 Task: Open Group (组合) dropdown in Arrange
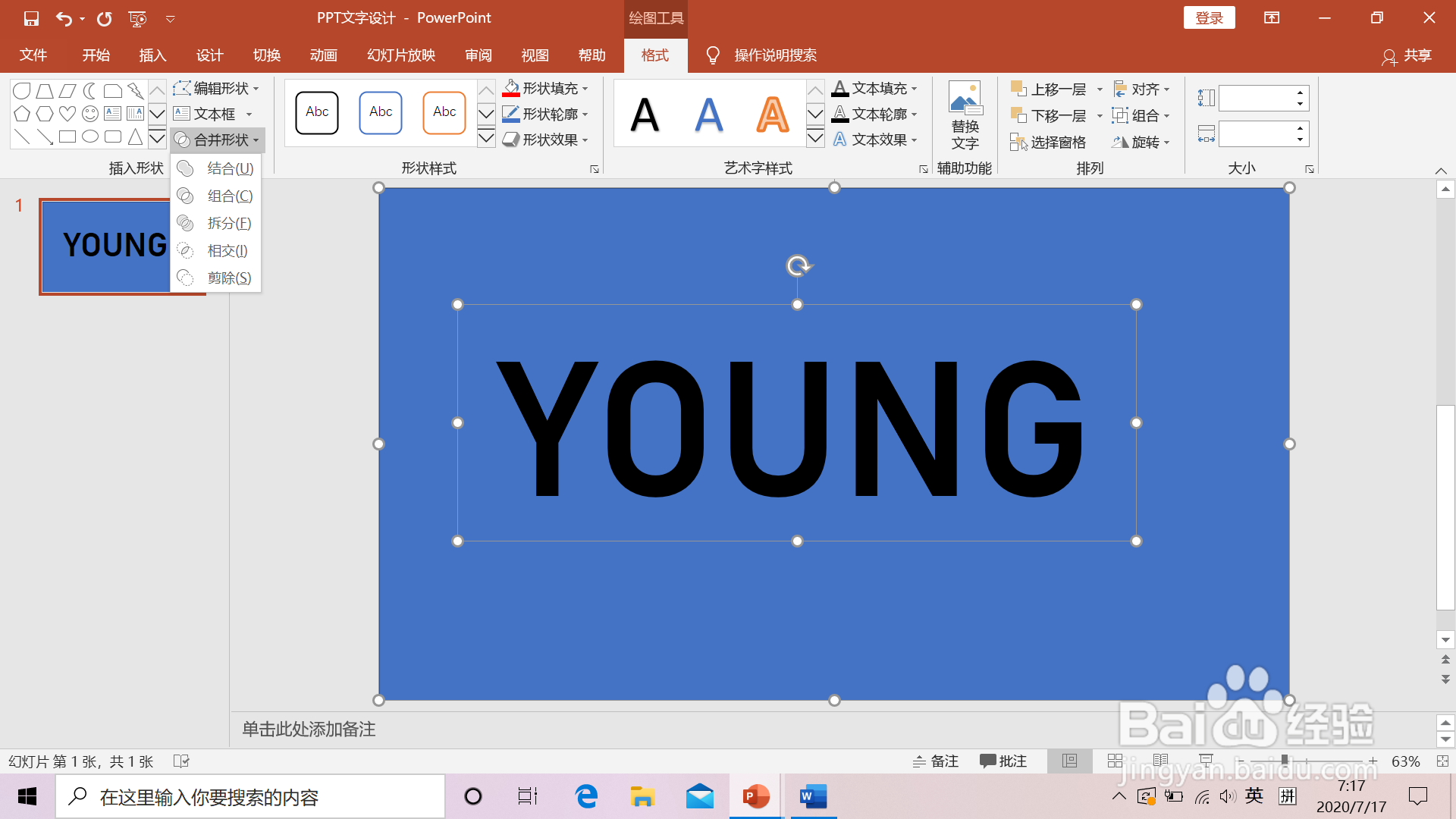(x=1141, y=115)
